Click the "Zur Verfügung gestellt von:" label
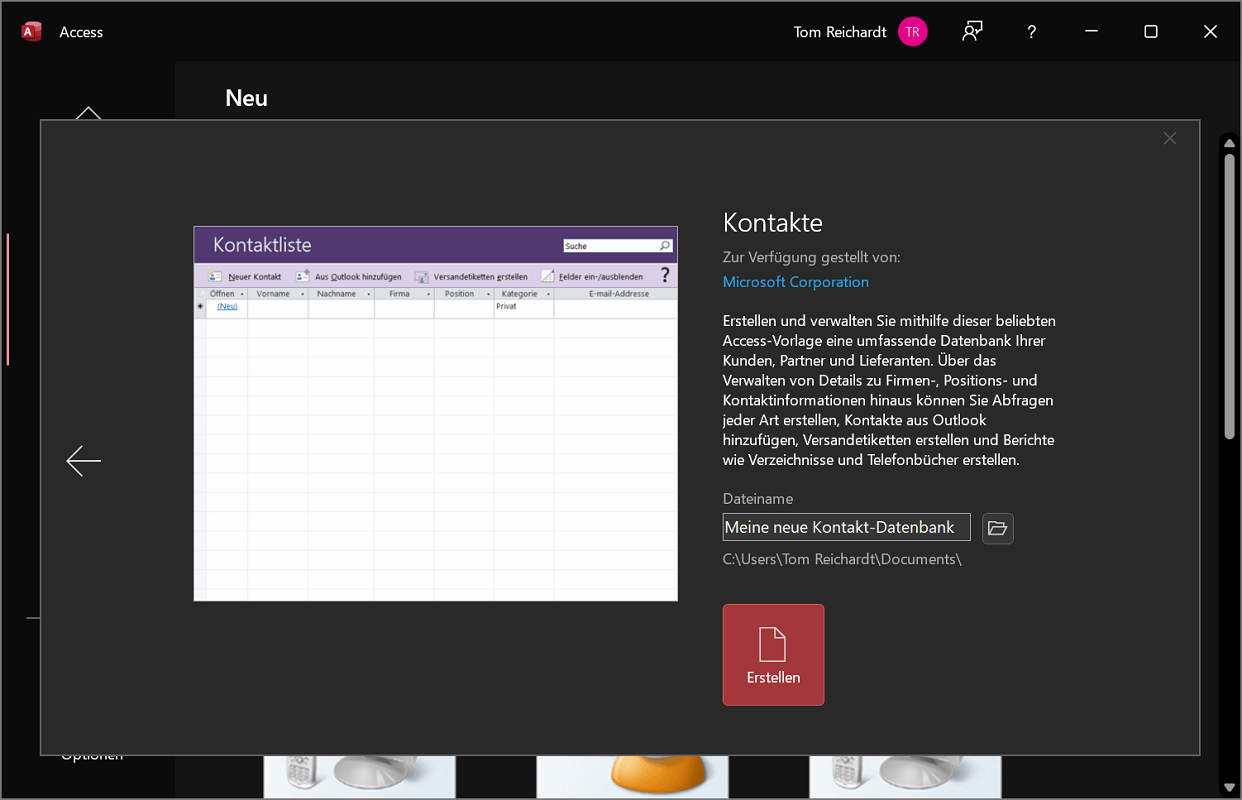The image size is (1242, 800). tap(812, 257)
